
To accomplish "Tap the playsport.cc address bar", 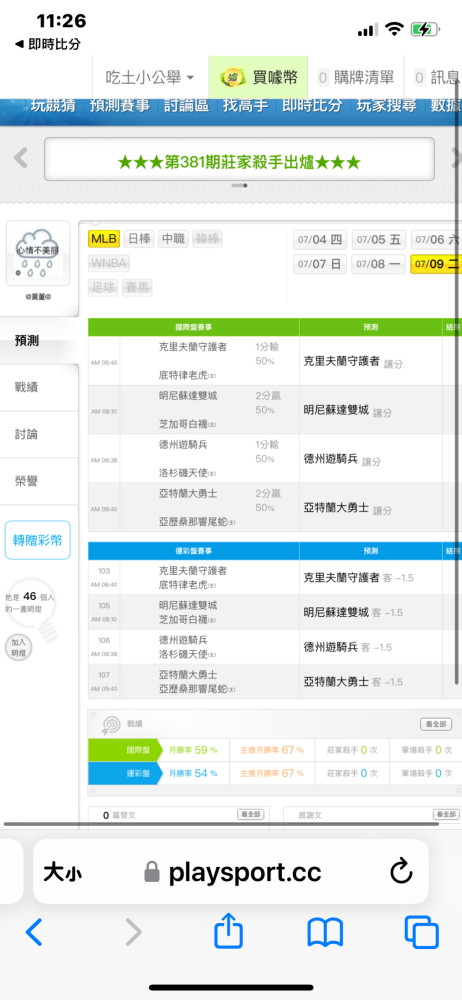I will 230,872.
